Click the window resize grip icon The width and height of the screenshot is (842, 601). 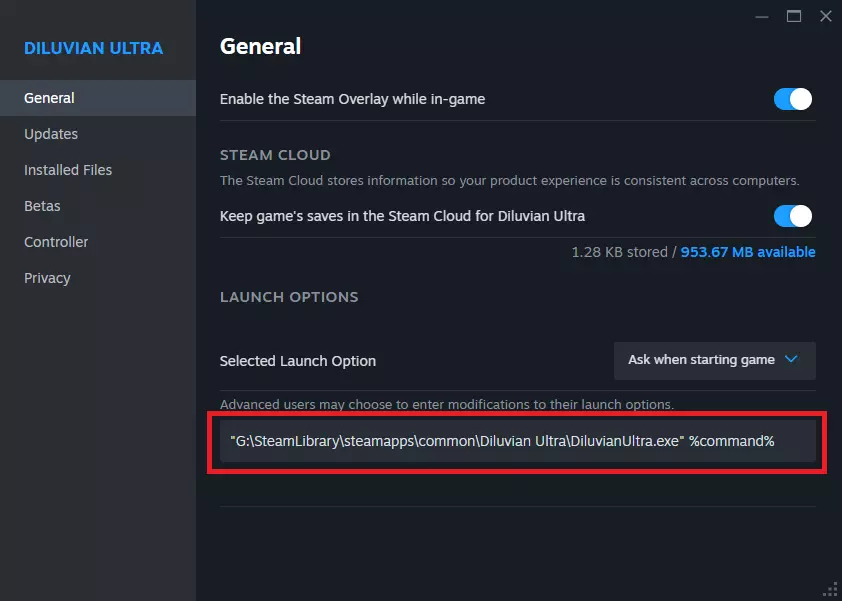click(x=829, y=589)
